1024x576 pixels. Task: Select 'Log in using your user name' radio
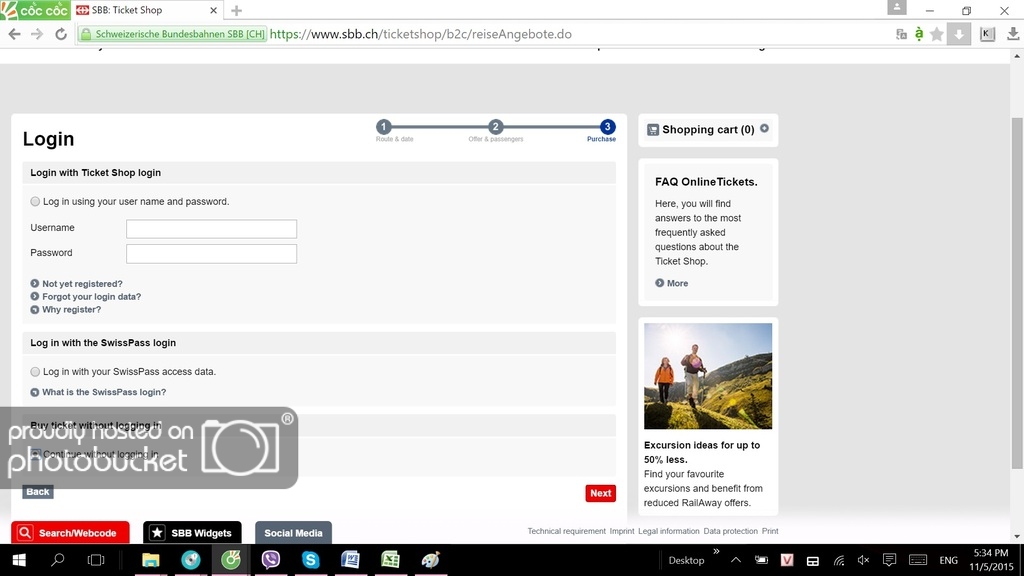35,202
